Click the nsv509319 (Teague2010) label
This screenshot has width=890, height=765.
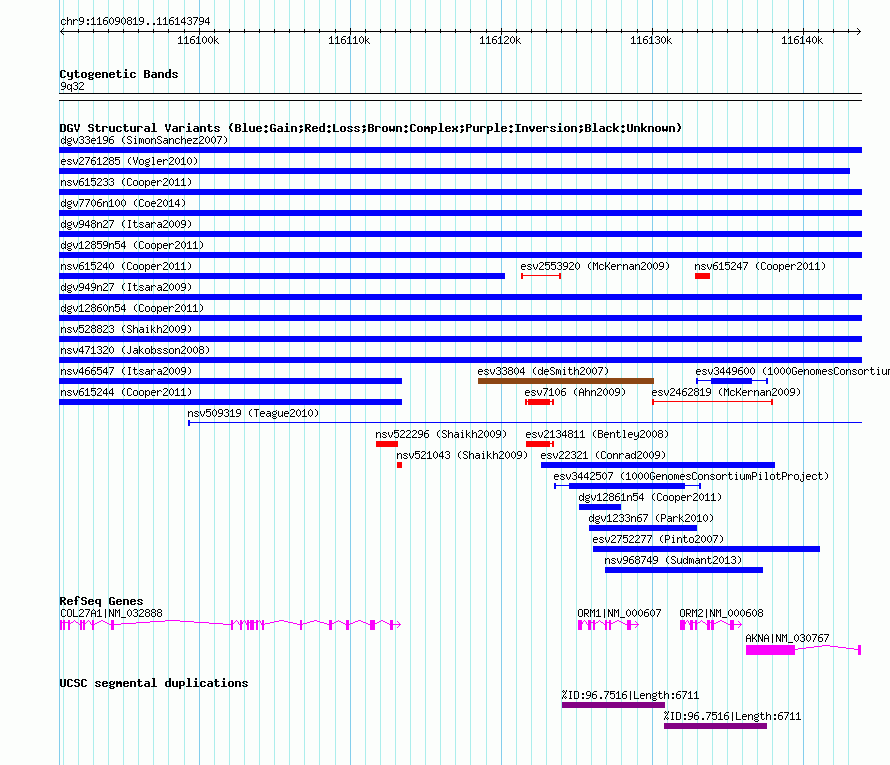click(253, 413)
